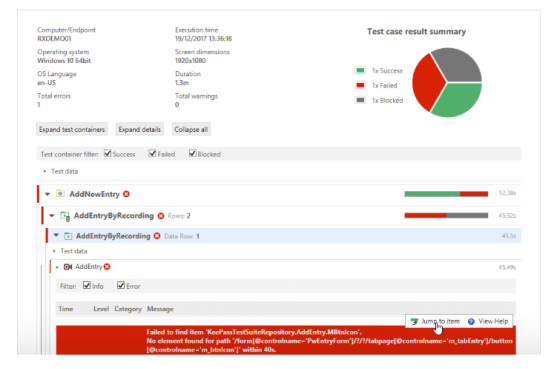Image resolution: width=554 pixels, height=369 pixels.
Task: Collapse AddEntryByRecording Data Row 1
Action: 56,235
